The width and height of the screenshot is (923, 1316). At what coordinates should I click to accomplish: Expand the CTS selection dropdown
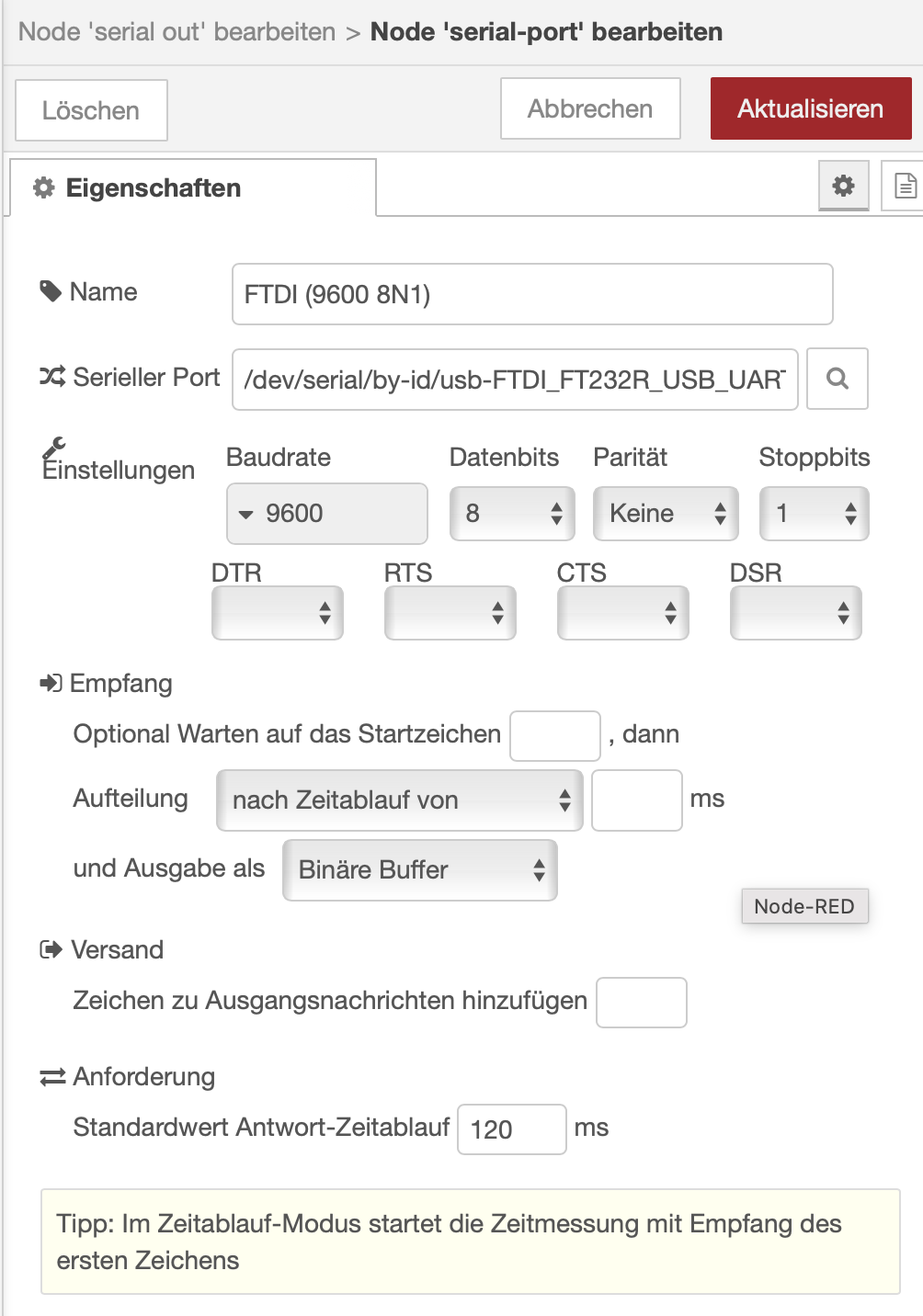622,613
